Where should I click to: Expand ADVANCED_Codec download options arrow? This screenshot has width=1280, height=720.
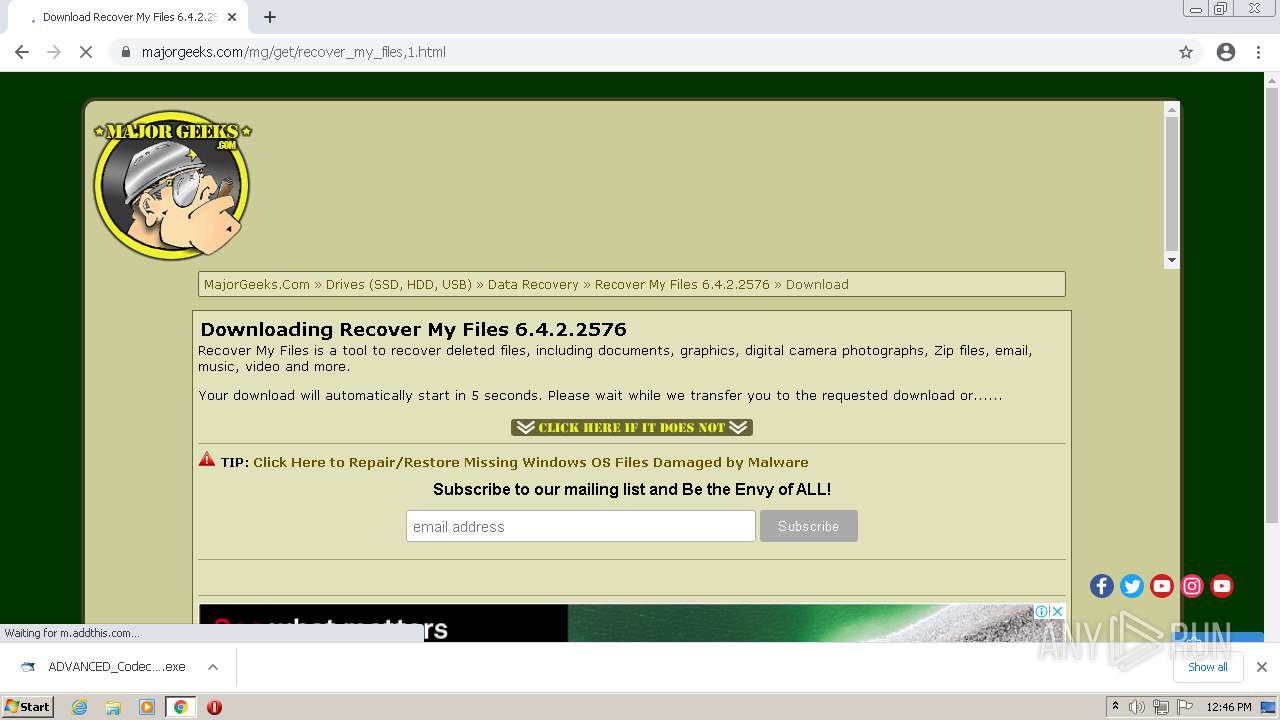click(x=213, y=667)
